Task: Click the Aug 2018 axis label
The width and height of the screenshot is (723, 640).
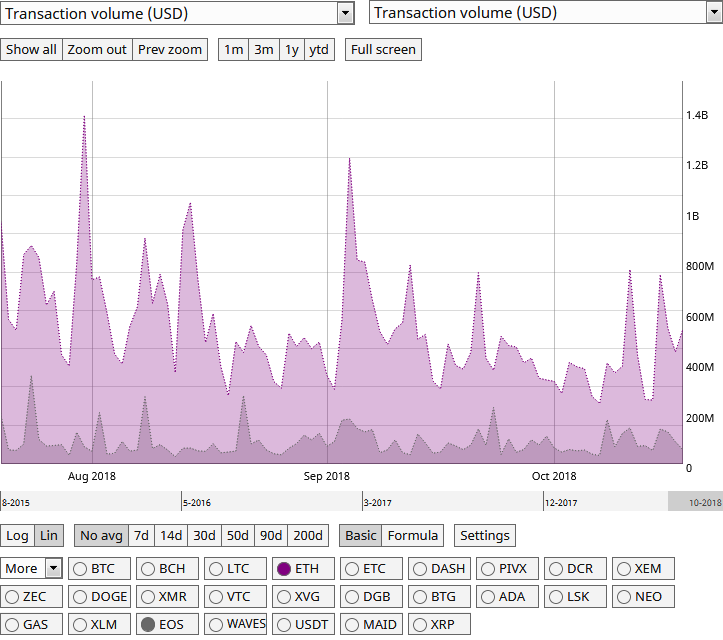Action: (x=92, y=476)
